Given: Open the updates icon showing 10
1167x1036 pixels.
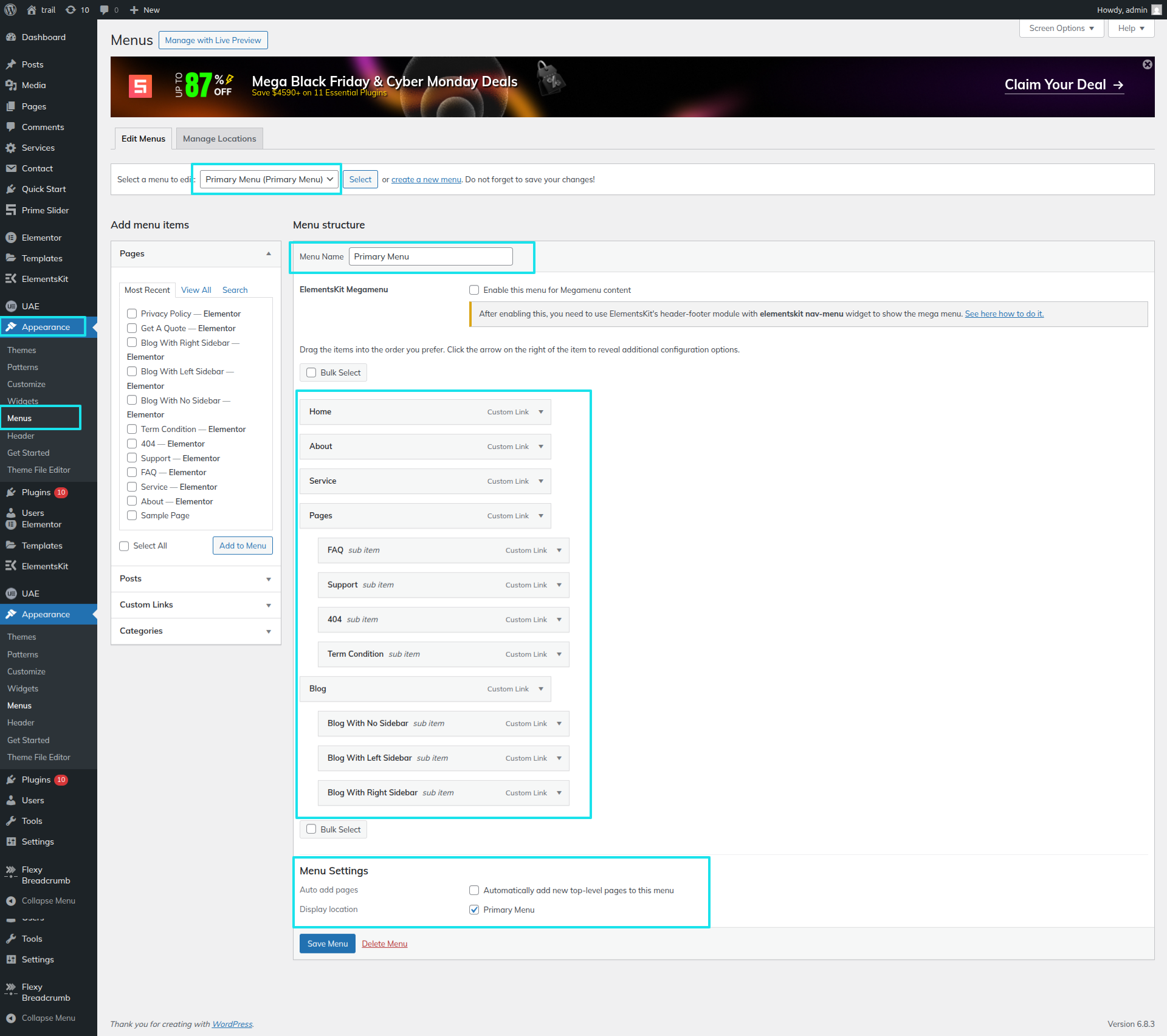Looking at the screenshot, I should click(71, 10).
